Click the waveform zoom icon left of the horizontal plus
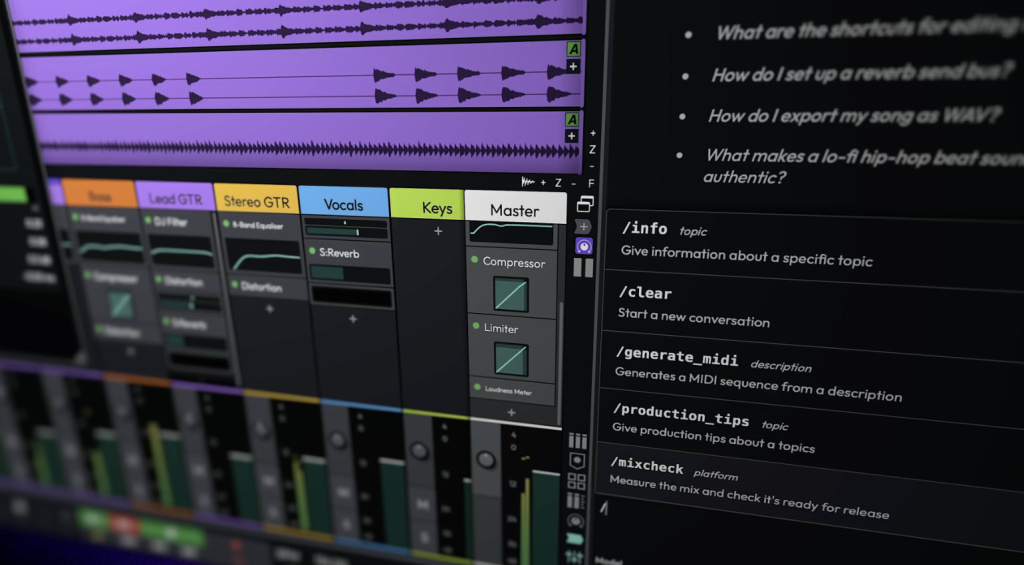Screen dimensions: 1024x565 pyautogui.click(x=528, y=182)
